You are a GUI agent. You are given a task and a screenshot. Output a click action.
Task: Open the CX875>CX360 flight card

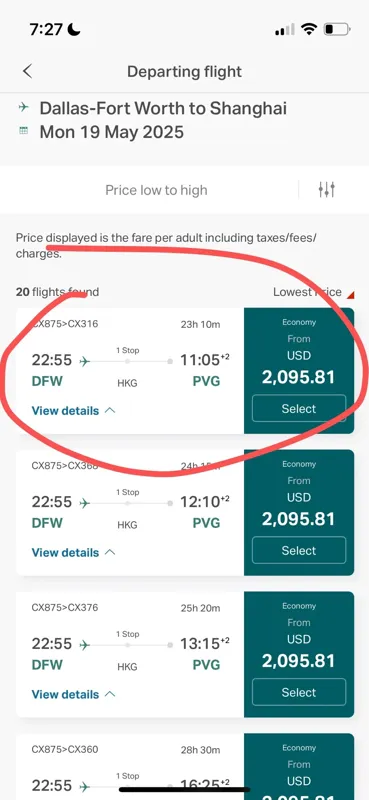click(x=185, y=766)
